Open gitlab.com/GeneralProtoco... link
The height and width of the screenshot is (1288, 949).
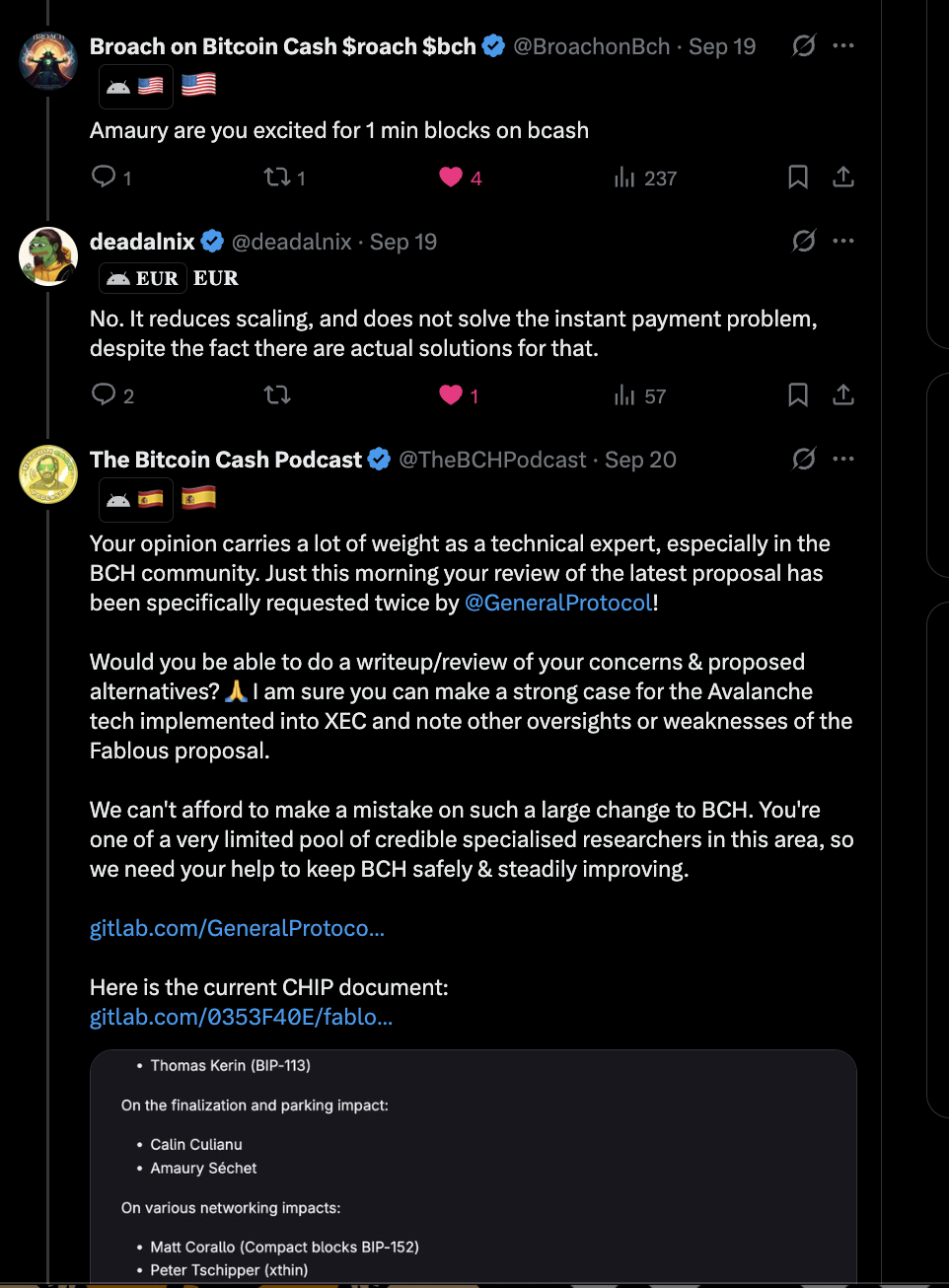237,928
